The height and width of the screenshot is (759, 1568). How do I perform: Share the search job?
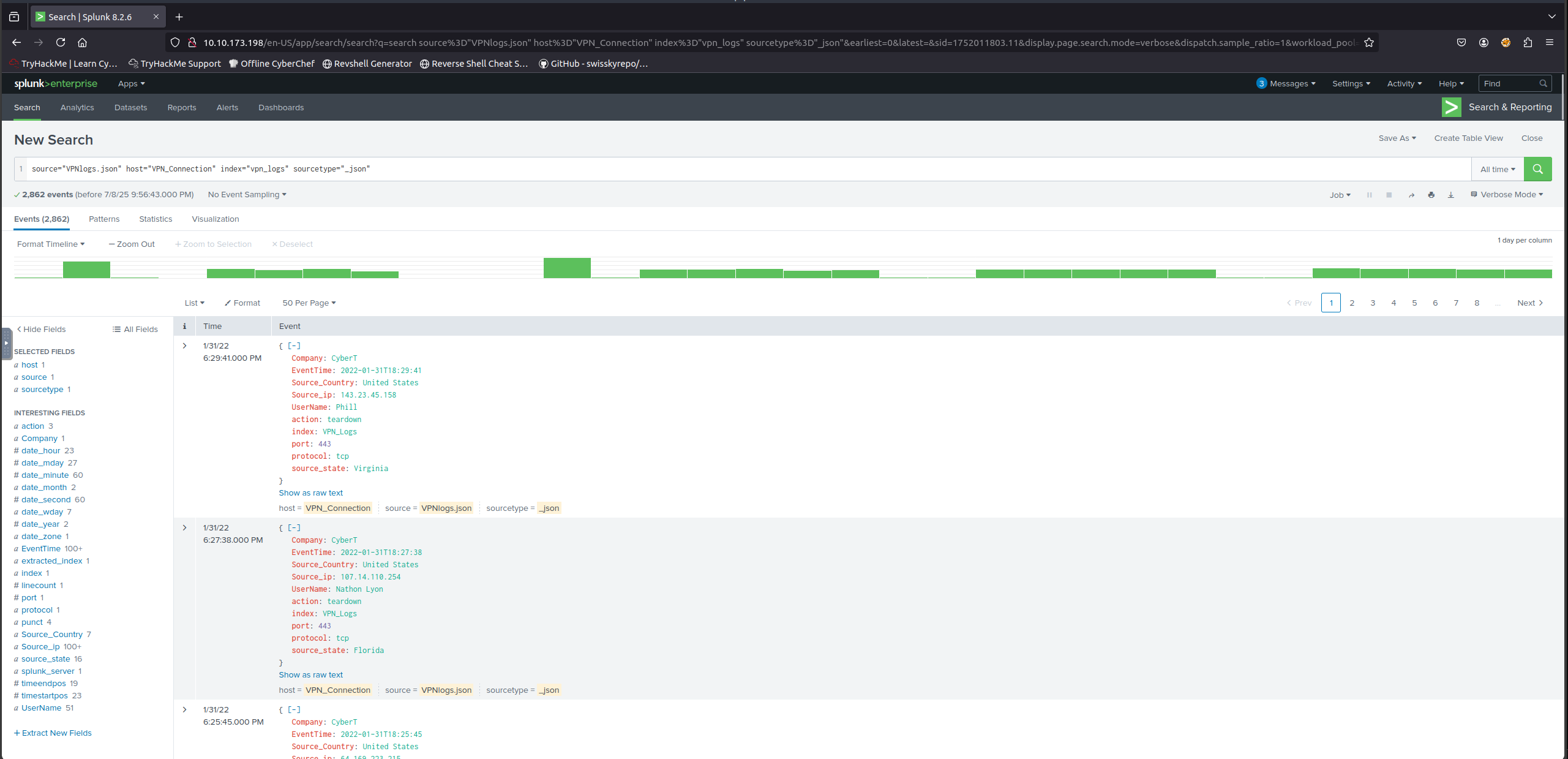1411,195
